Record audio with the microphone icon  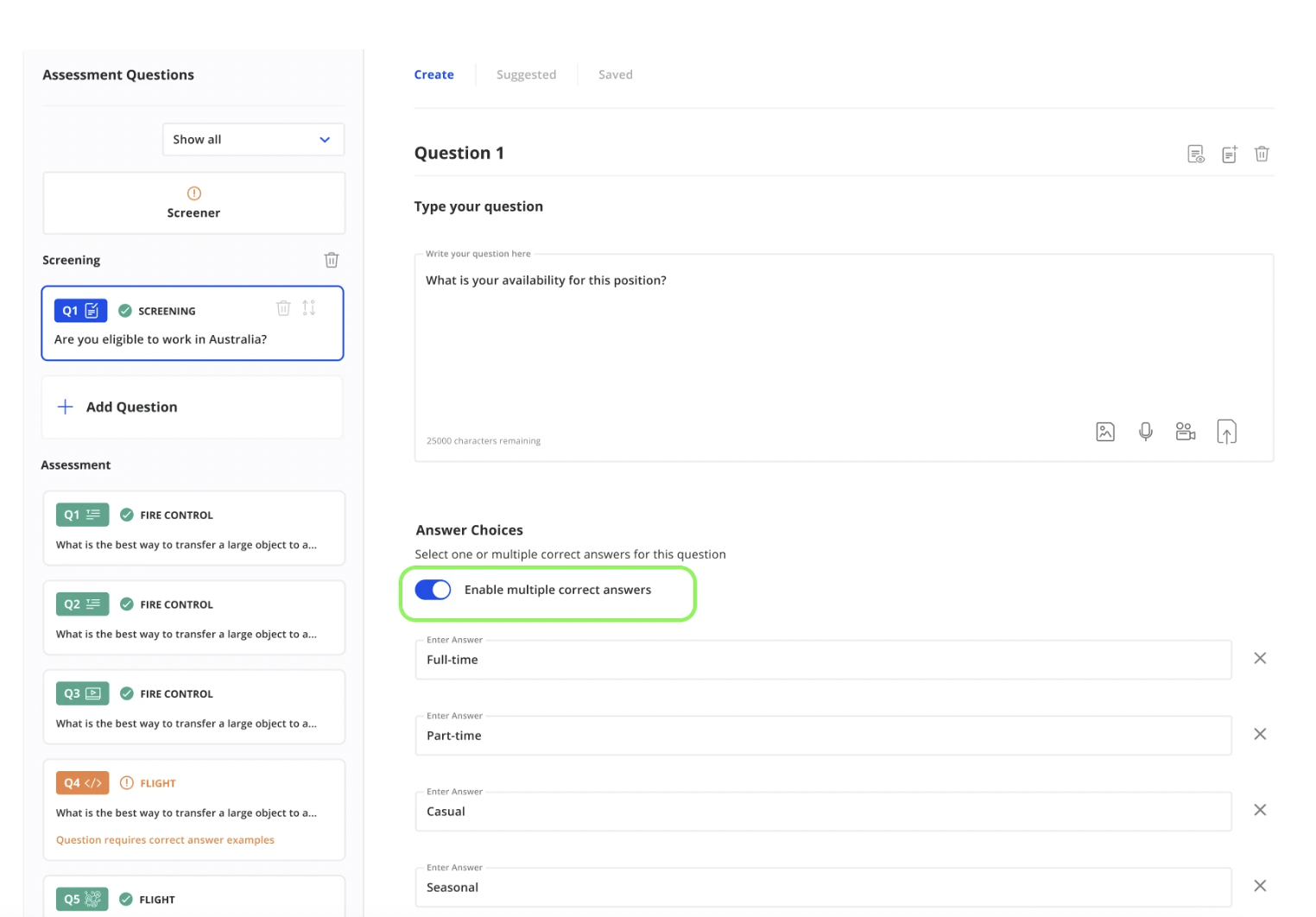(1146, 432)
